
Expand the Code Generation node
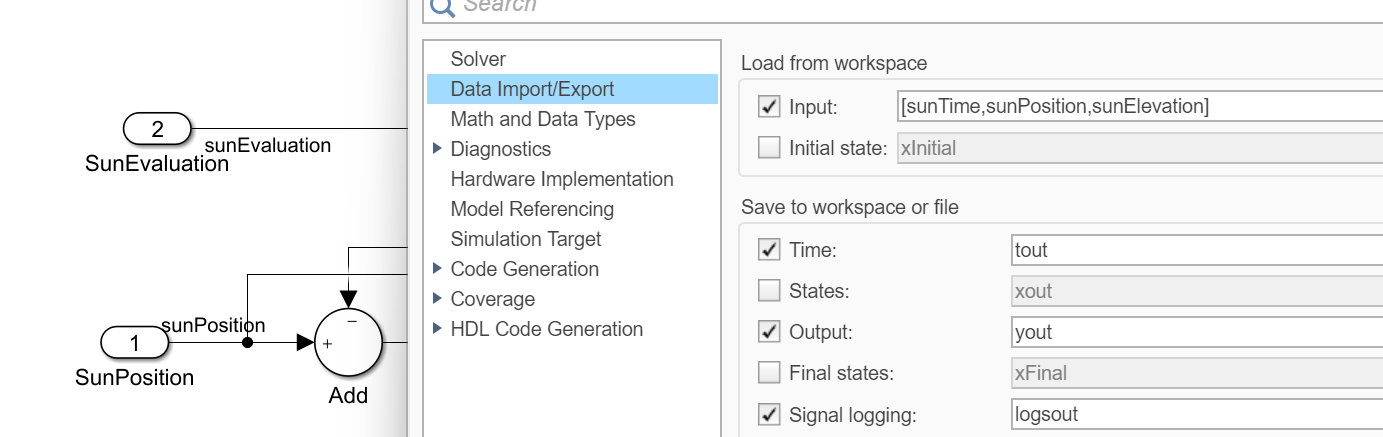tap(437, 269)
